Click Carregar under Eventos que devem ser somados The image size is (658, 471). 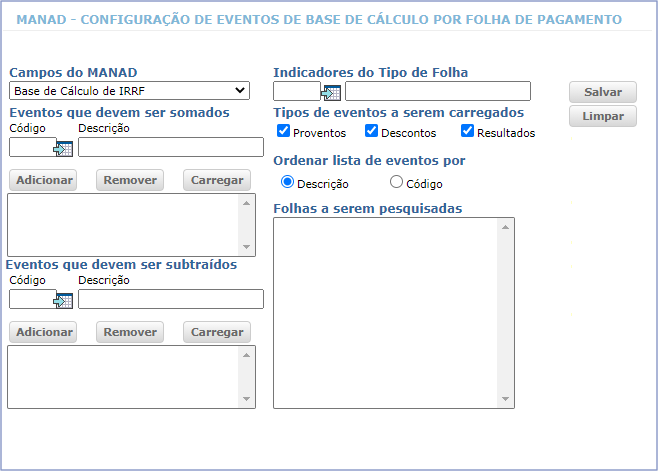[x=217, y=180]
